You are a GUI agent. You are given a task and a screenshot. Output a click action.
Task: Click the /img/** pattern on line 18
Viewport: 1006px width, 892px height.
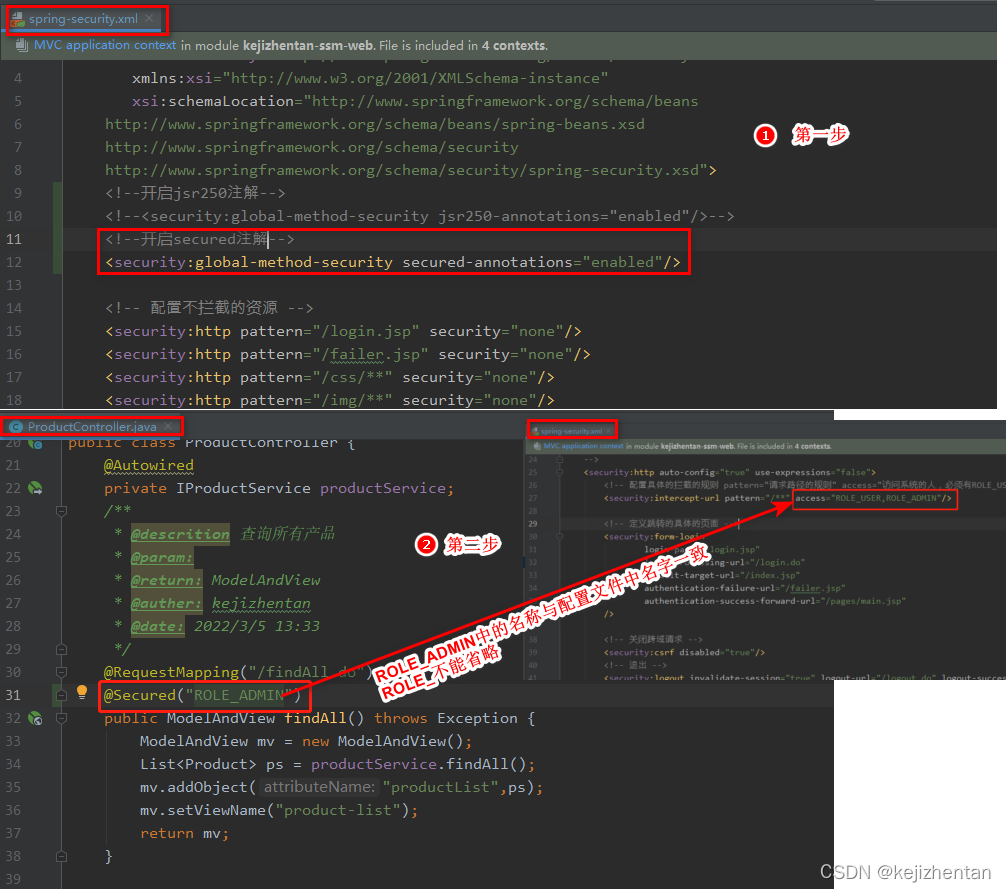[352, 401]
